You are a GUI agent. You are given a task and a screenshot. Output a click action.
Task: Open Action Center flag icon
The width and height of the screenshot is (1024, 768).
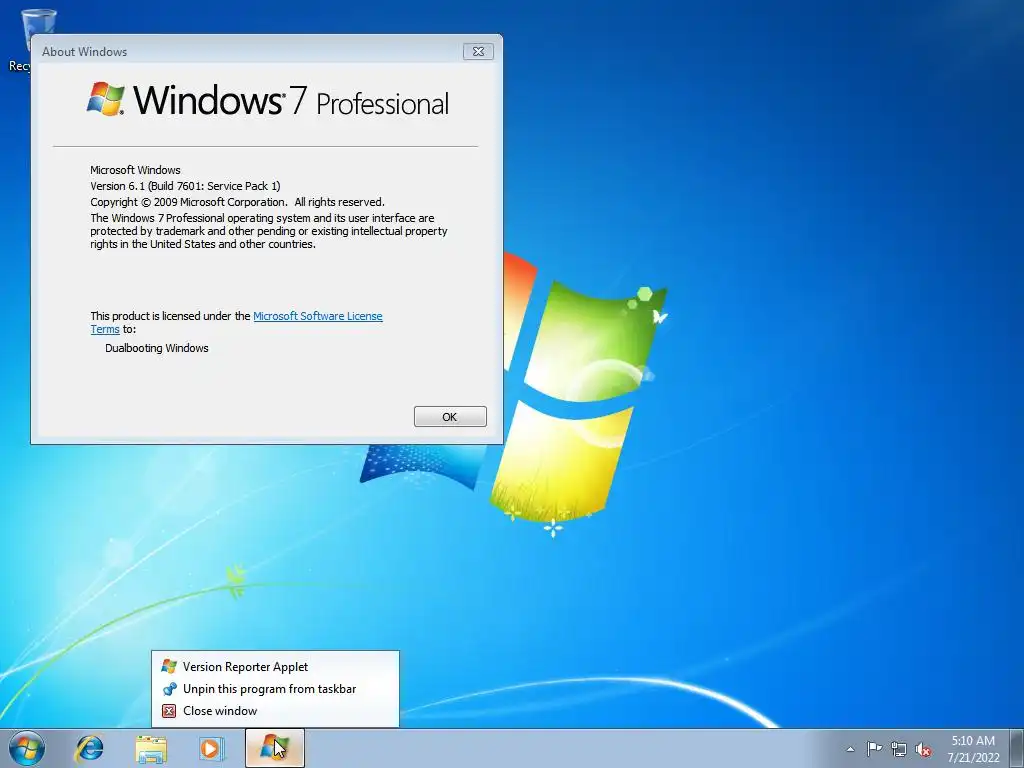point(874,749)
